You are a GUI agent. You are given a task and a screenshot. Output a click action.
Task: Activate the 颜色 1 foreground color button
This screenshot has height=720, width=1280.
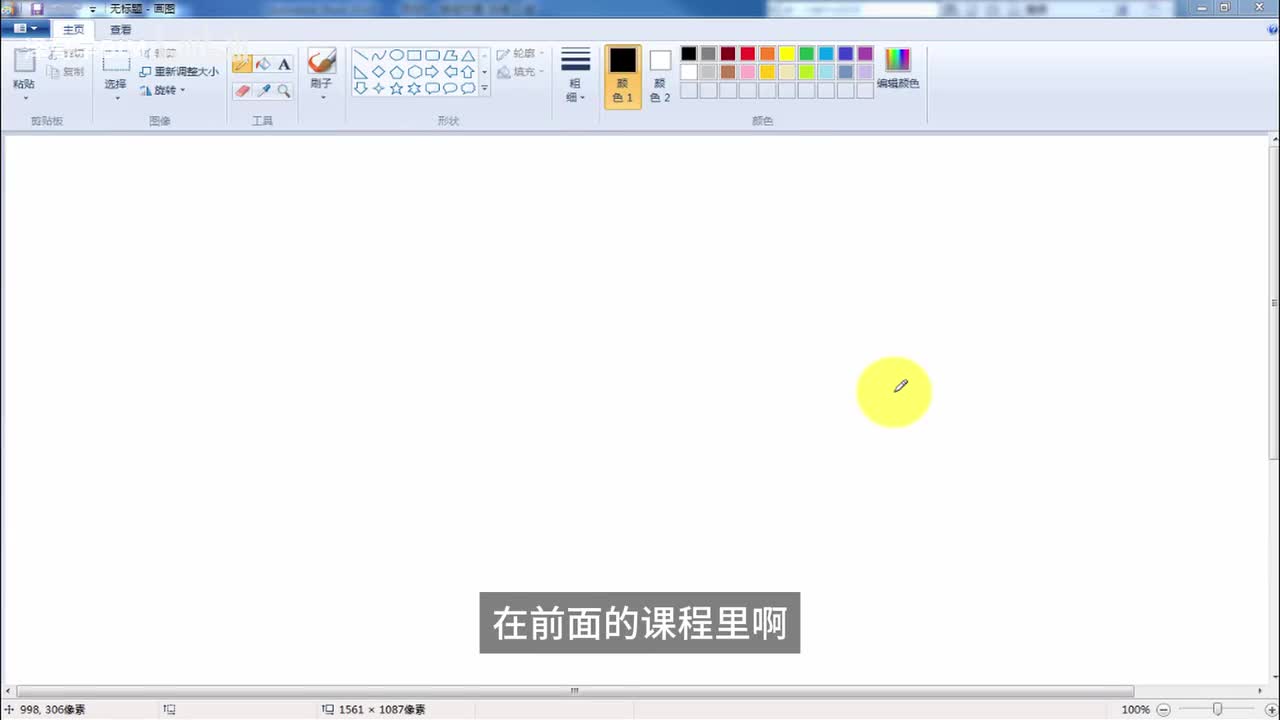coord(623,76)
